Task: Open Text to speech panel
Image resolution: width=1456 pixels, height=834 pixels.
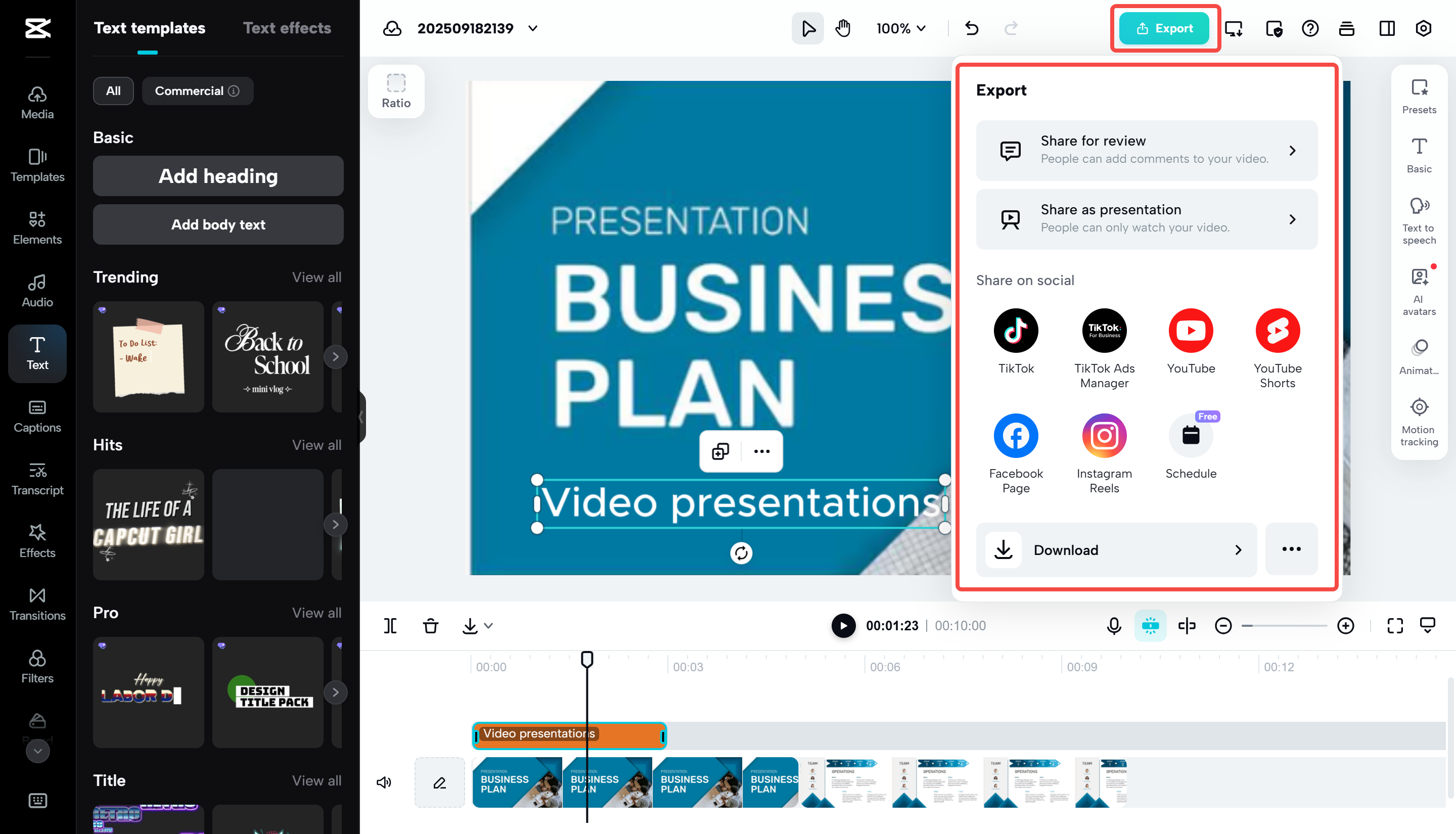Action: click(x=1418, y=220)
